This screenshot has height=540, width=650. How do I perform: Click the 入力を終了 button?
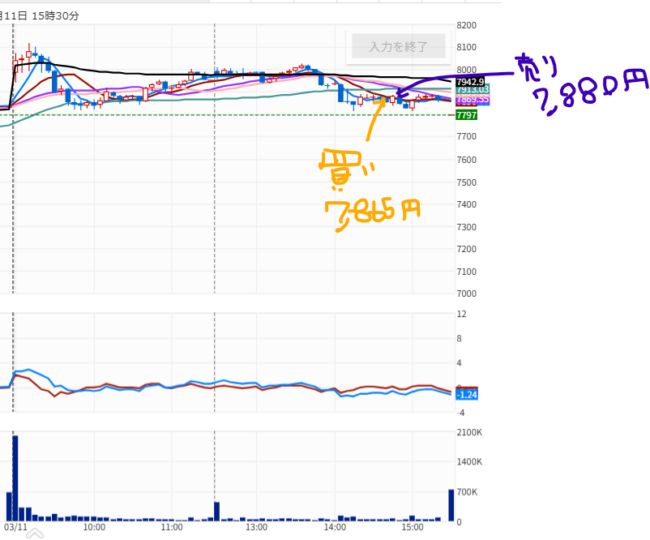click(x=398, y=47)
